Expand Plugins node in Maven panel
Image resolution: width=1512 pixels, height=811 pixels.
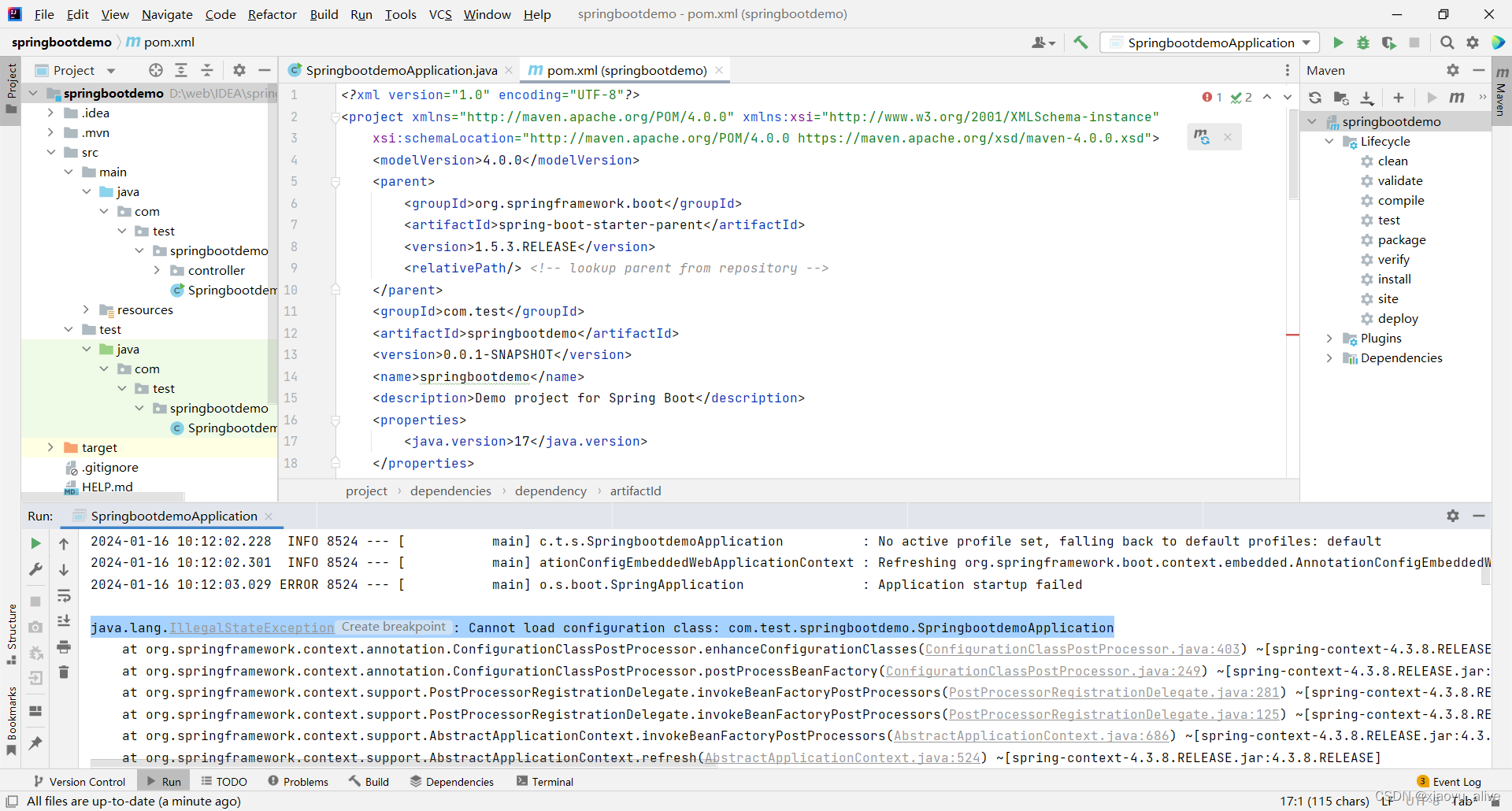(1329, 338)
